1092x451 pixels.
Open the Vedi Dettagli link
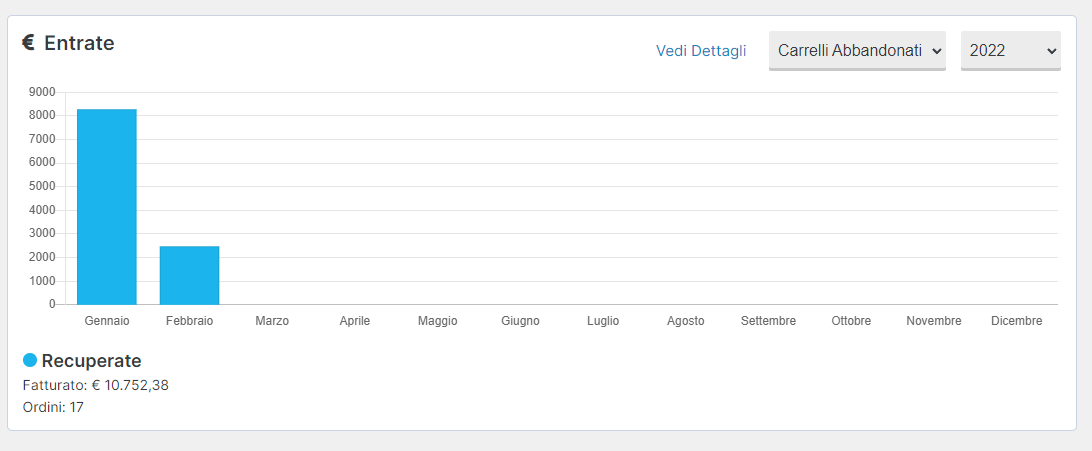tap(701, 51)
